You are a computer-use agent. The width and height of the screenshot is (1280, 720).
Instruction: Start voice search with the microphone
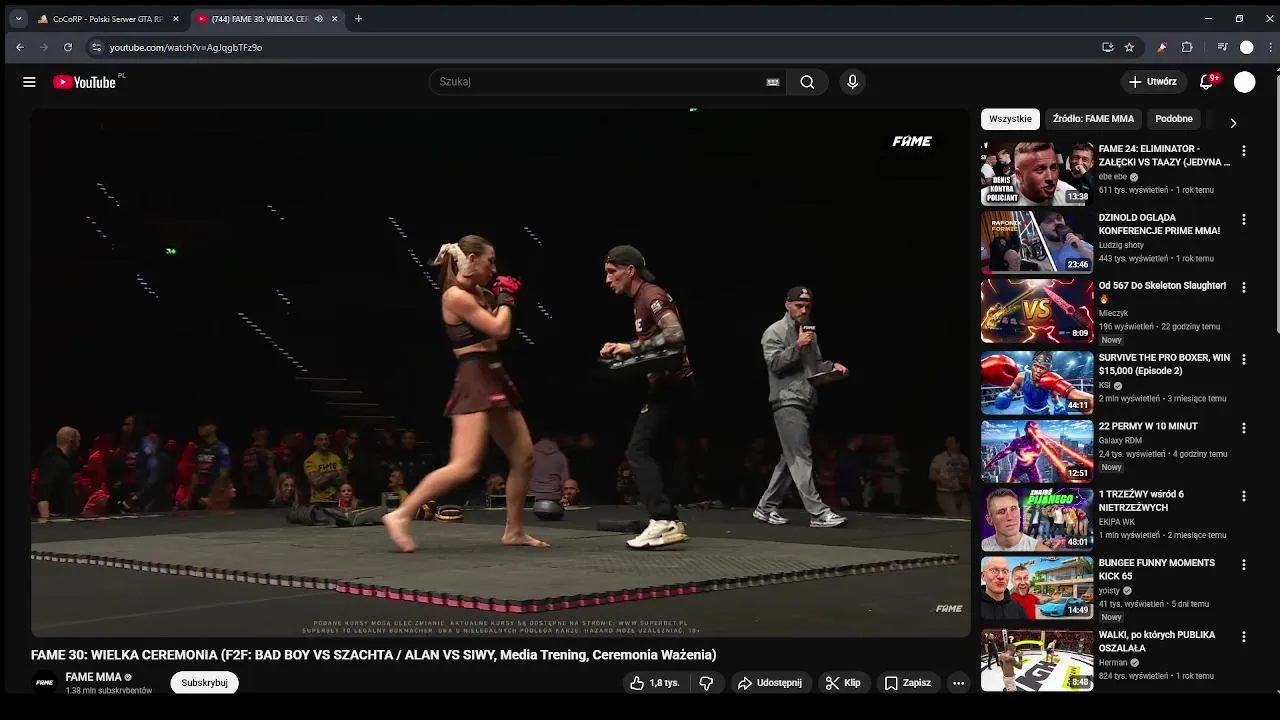(852, 82)
